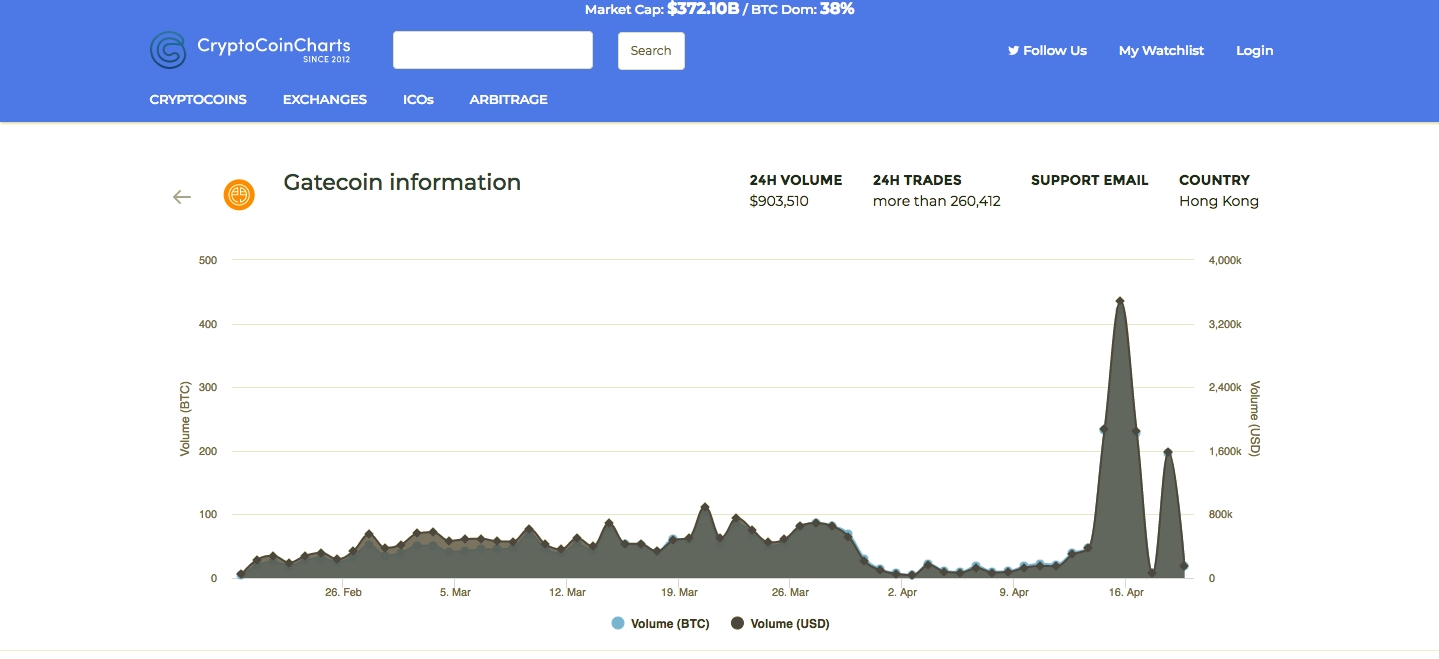Click the 16. Apr x-axis label

(x=1127, y=593)
